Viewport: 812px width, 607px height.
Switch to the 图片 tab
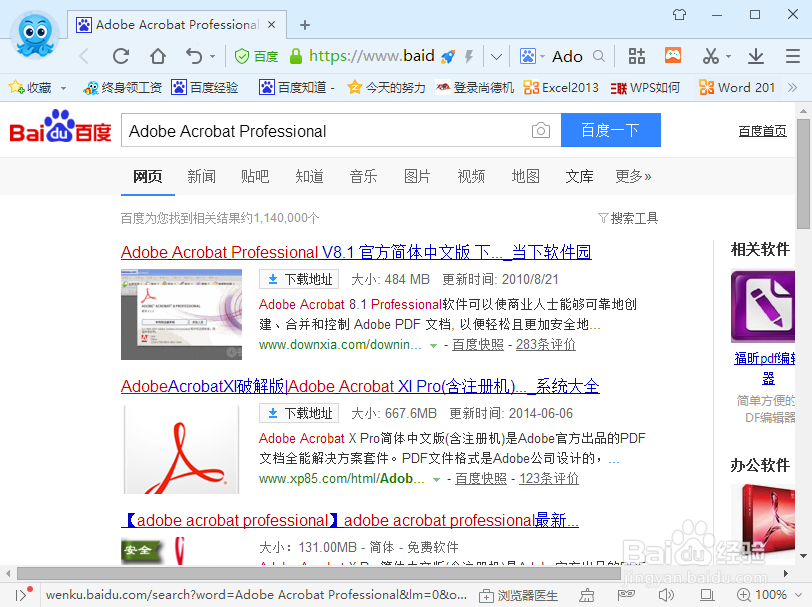[417, 177]
